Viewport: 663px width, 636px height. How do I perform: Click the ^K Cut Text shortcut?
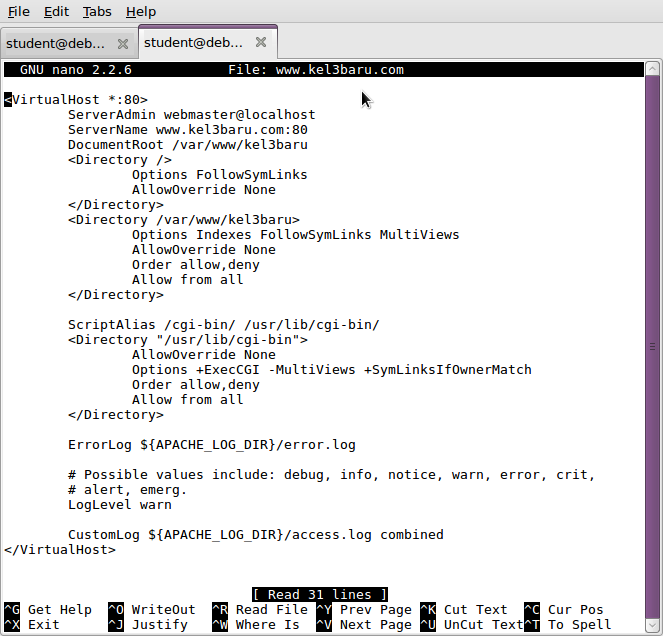[x=463, y=610]
